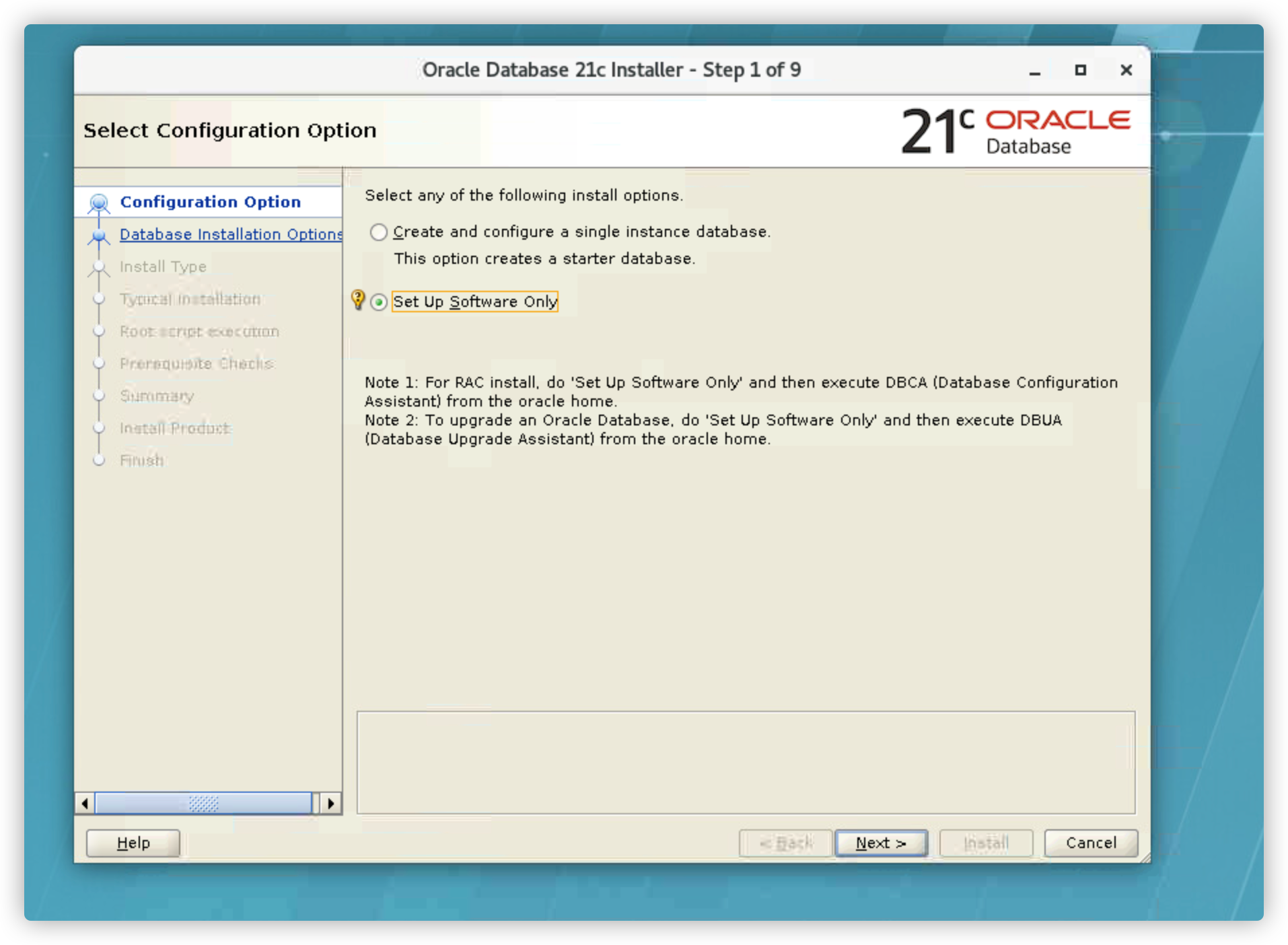The width and height of the screenshot is (1288, 945).
Task: Open the Database Installation Options step link
Action: pyautogui.click(x=231, y=234)
